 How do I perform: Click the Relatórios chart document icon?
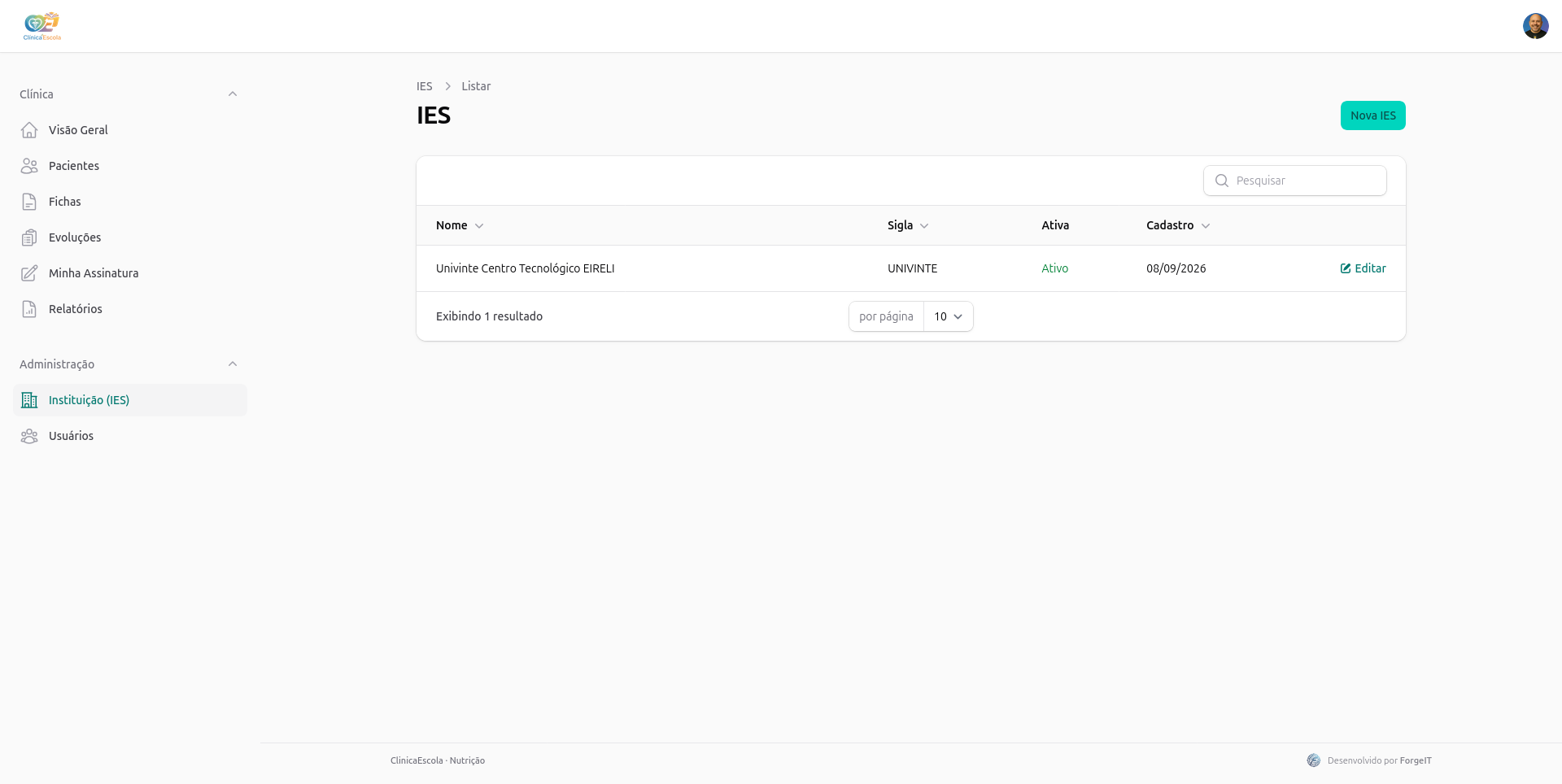(x=29, y=309)
